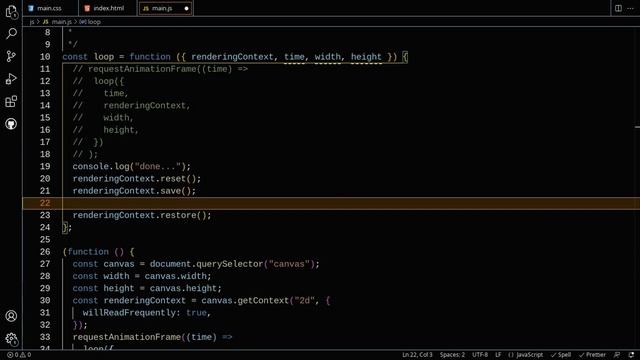Click the 'height' parameter on line 10
This screenshot has height=360, width=640.
tap(366, 57)
